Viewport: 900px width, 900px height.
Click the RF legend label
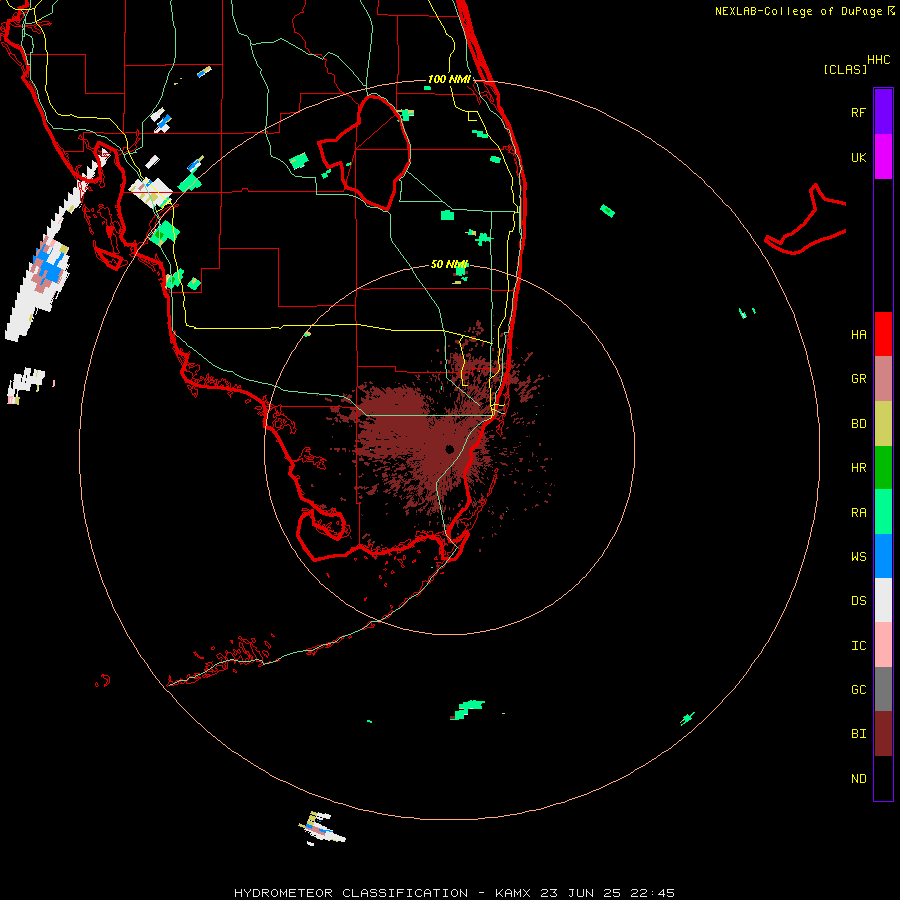tap(858, 112)
